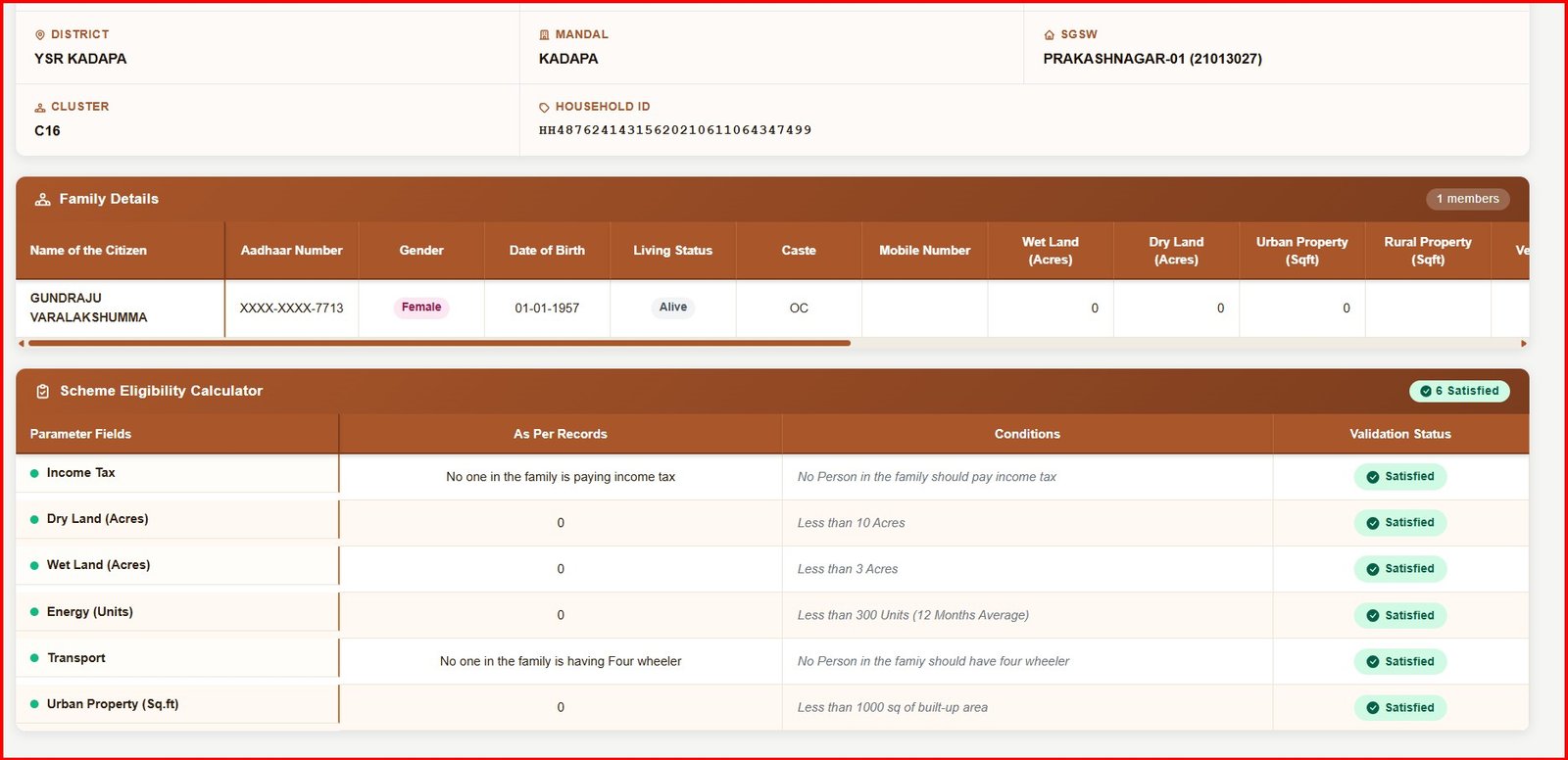The width and height of the screenshot is (1568, 760).
Task: Click the Validation Status column header
Action: pos(1400,434)
